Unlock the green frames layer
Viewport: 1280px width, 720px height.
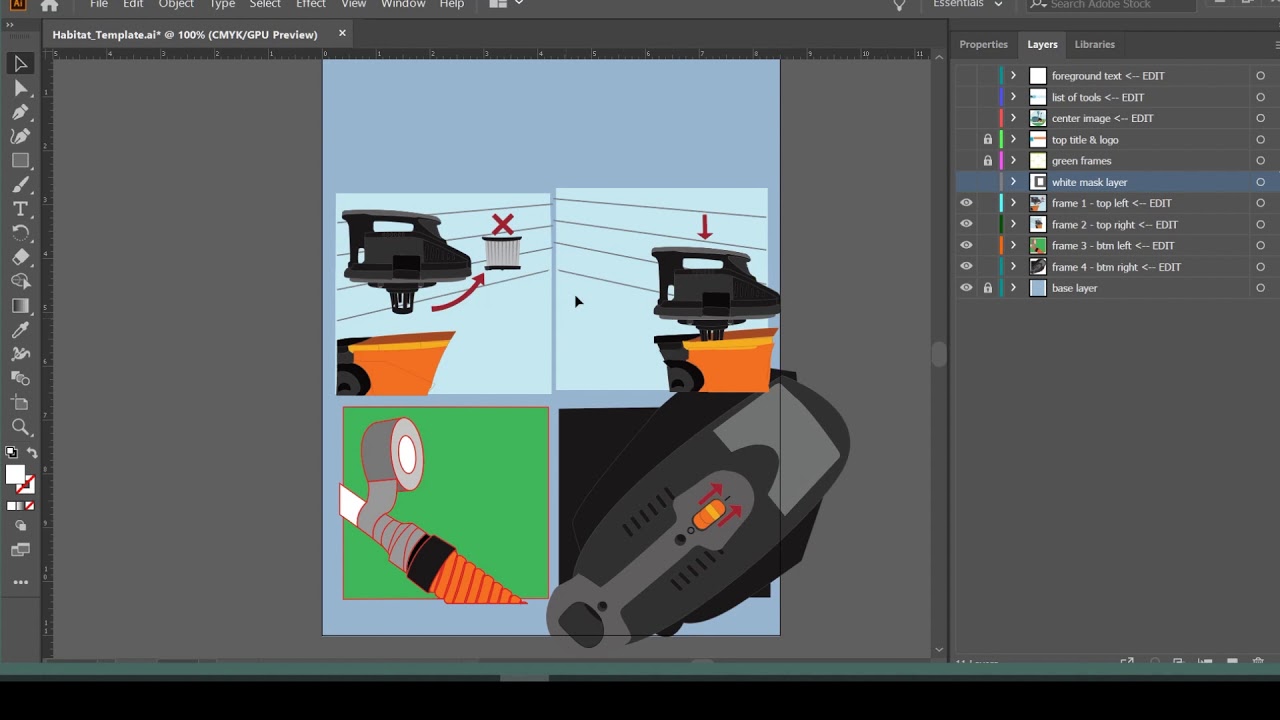coord(988,161)
